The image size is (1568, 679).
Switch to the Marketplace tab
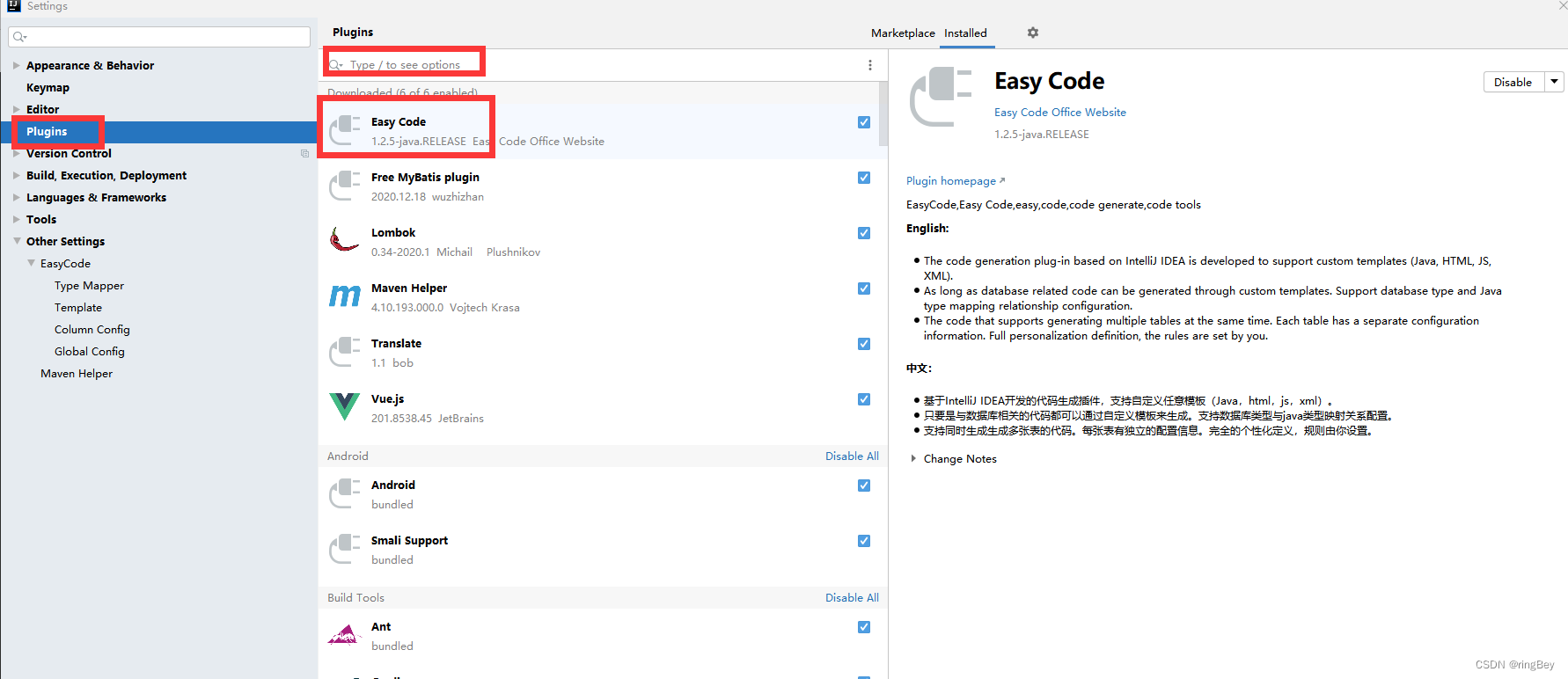coord(903,33)
